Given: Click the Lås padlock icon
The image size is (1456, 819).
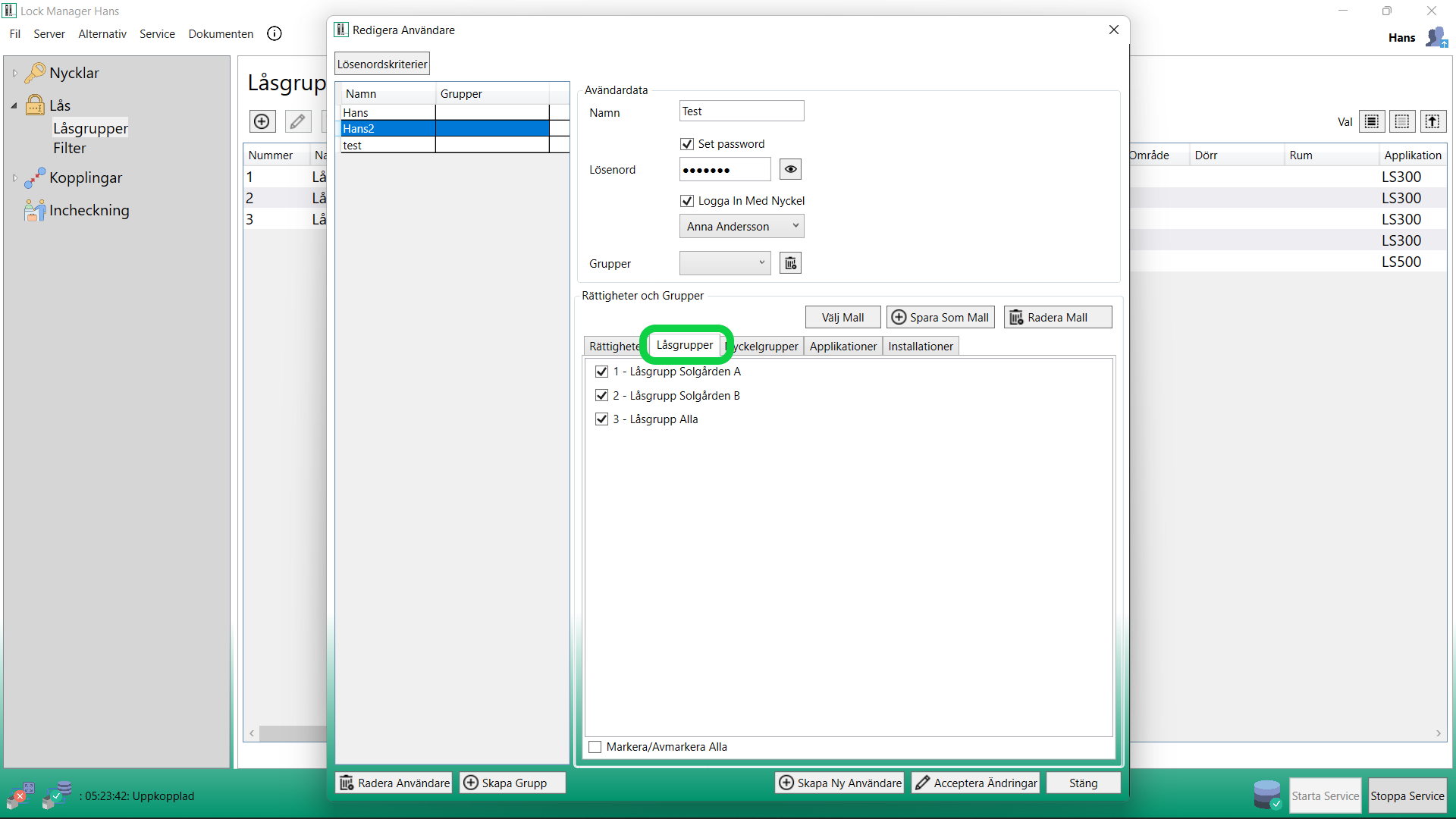Looking at the screenshot, I should 35,105.
